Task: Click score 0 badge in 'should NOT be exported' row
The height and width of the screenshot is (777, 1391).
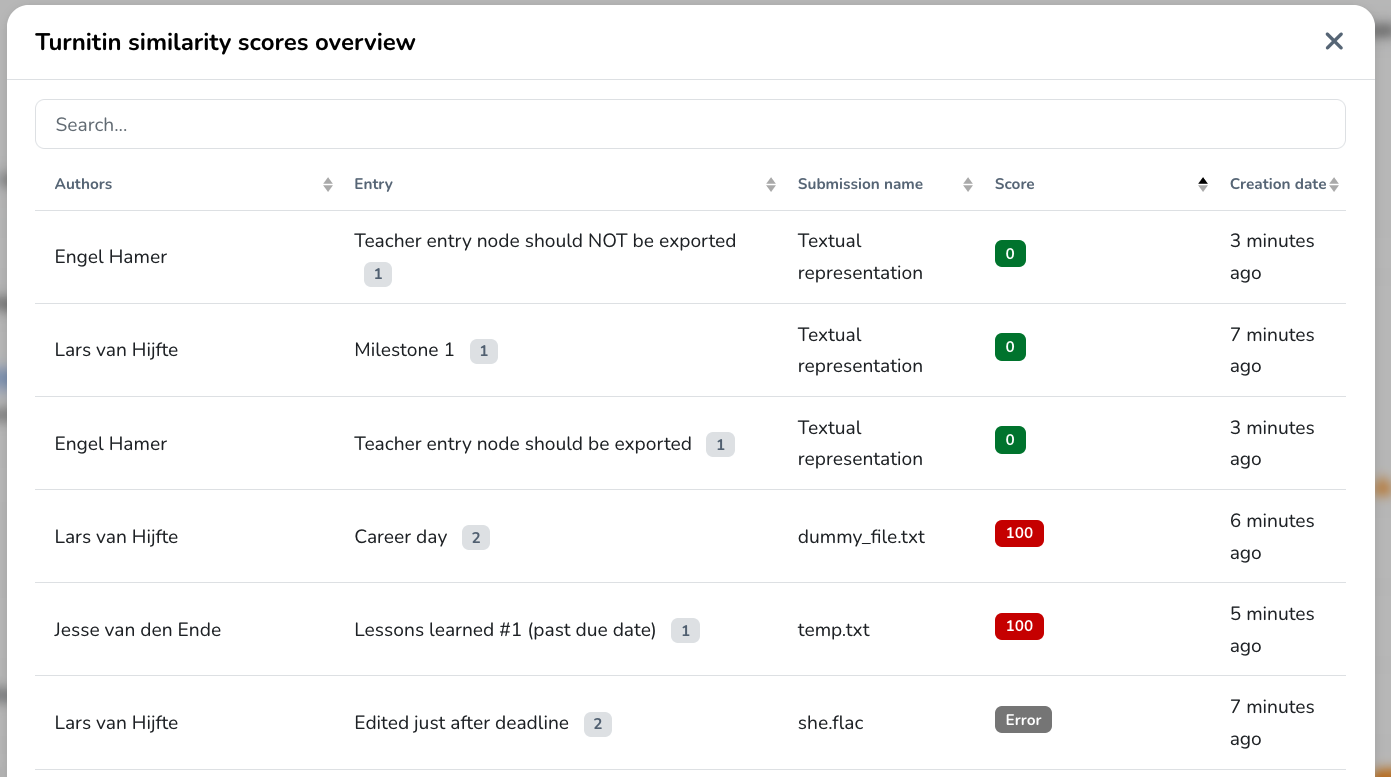Action: point(1010,254)
